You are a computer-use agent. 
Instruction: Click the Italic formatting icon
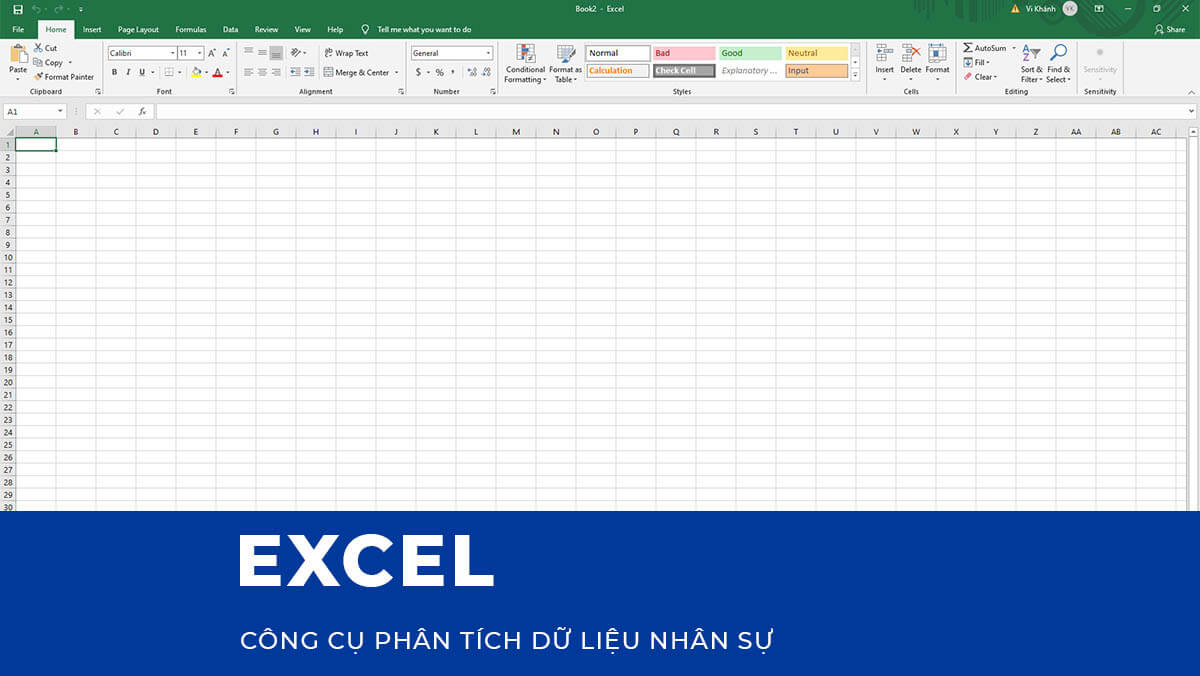[127, 72]
